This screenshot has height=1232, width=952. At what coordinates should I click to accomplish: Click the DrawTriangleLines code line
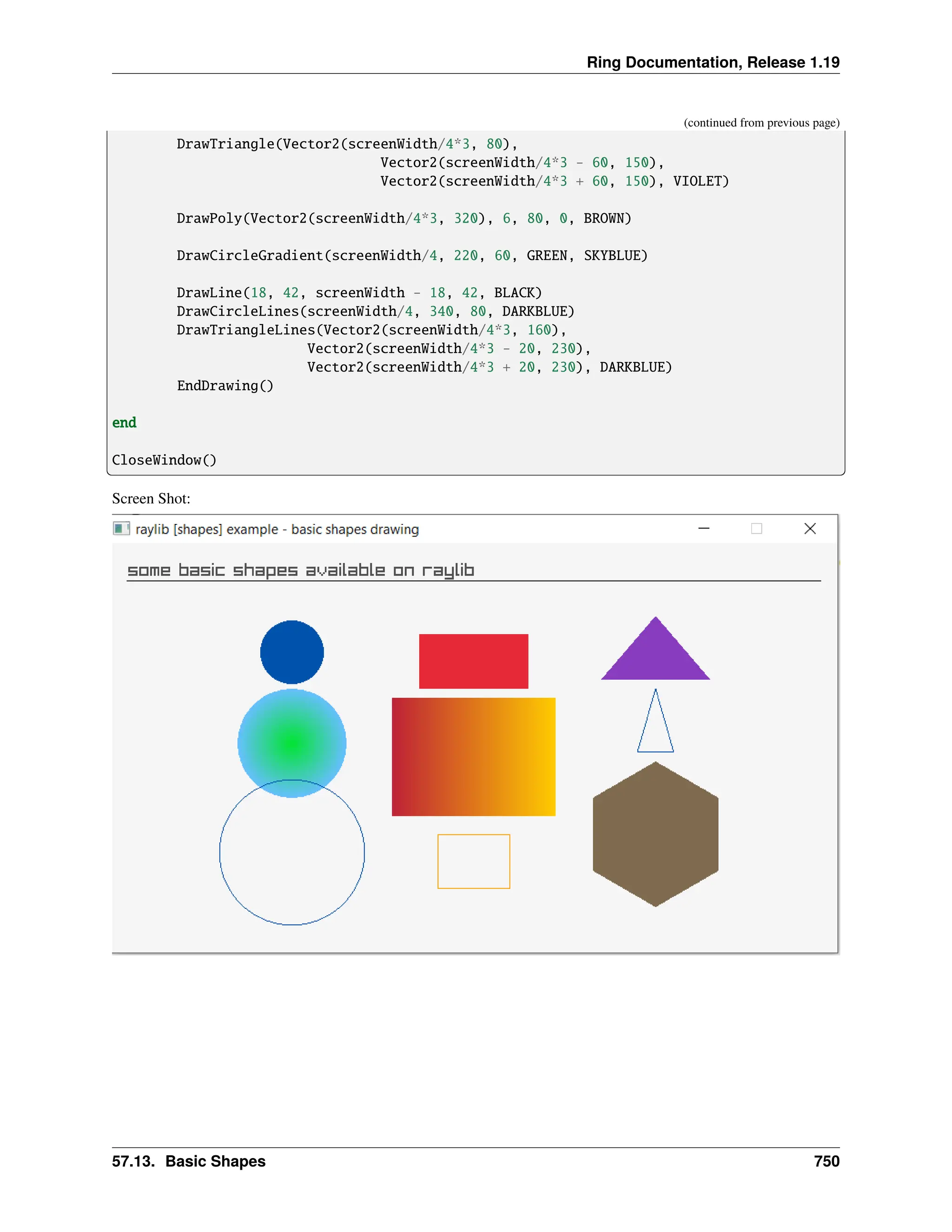click(x=372, y=330)
